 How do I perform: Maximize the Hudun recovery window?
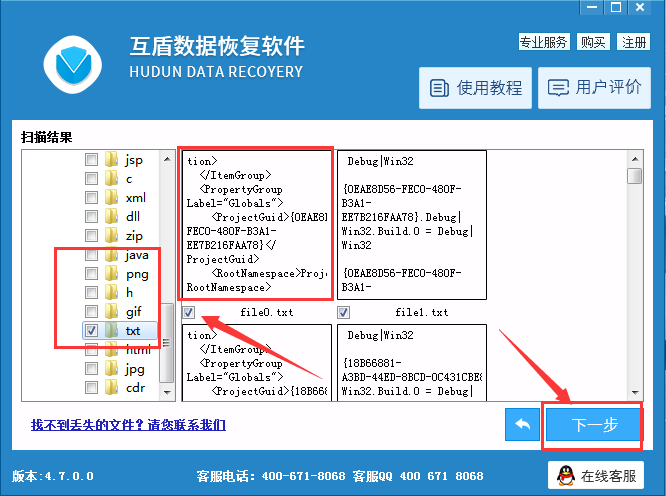(616, 7)
